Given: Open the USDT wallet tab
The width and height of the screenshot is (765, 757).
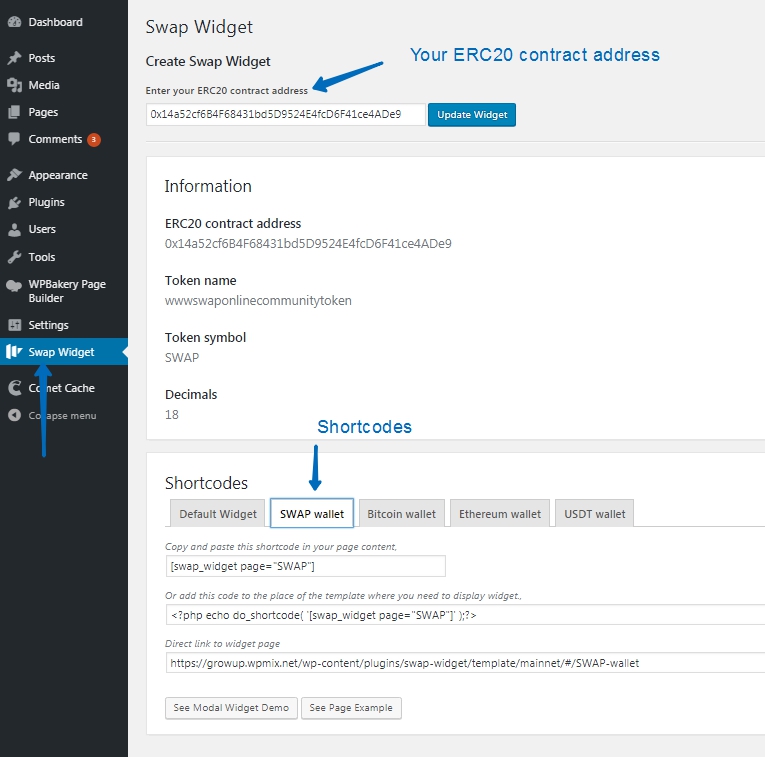Looking at the screenshot, I should [x=594, y=514].
